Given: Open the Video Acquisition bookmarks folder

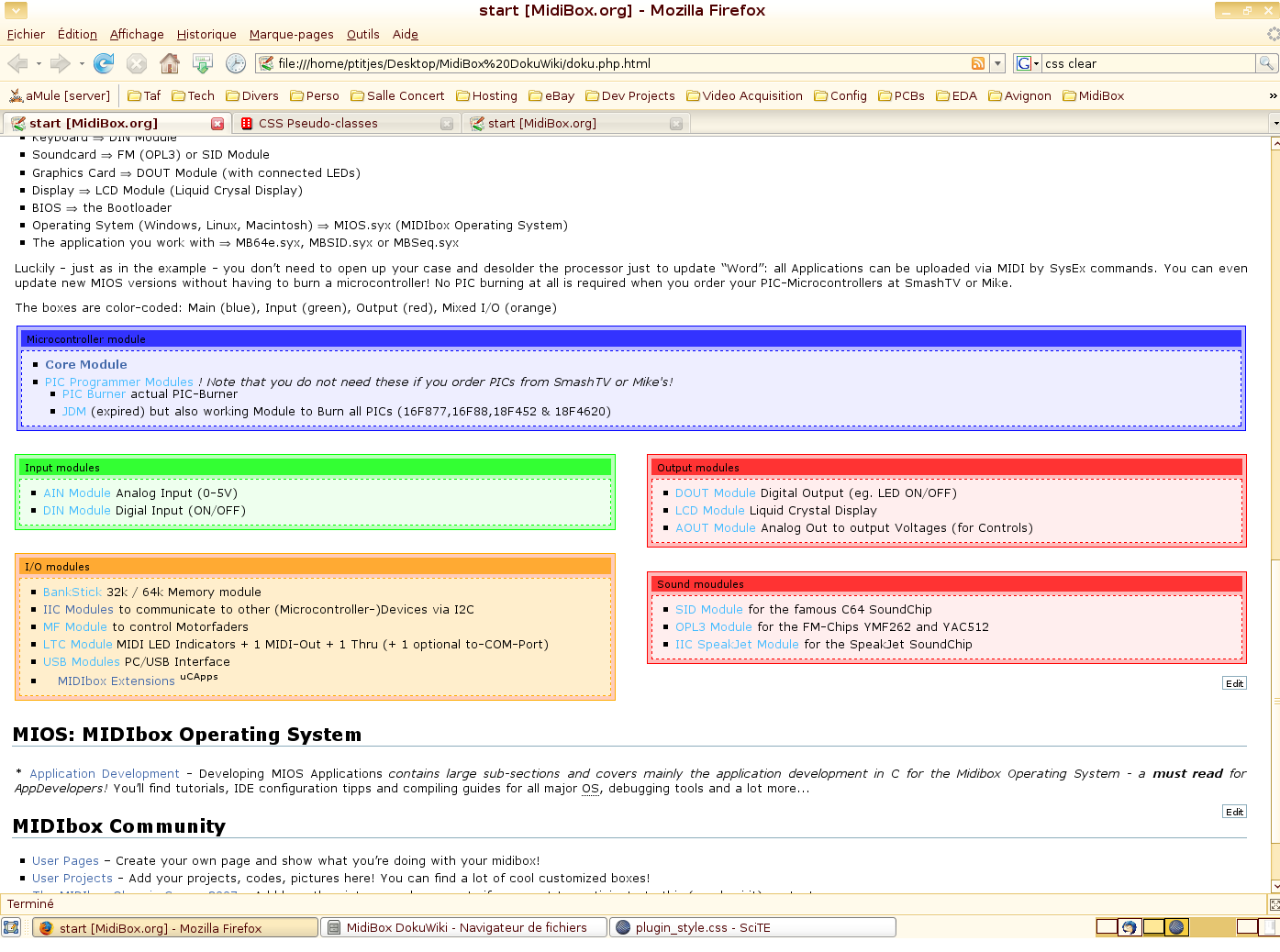Looking at the screenshot, I should (x=744, y=95).
